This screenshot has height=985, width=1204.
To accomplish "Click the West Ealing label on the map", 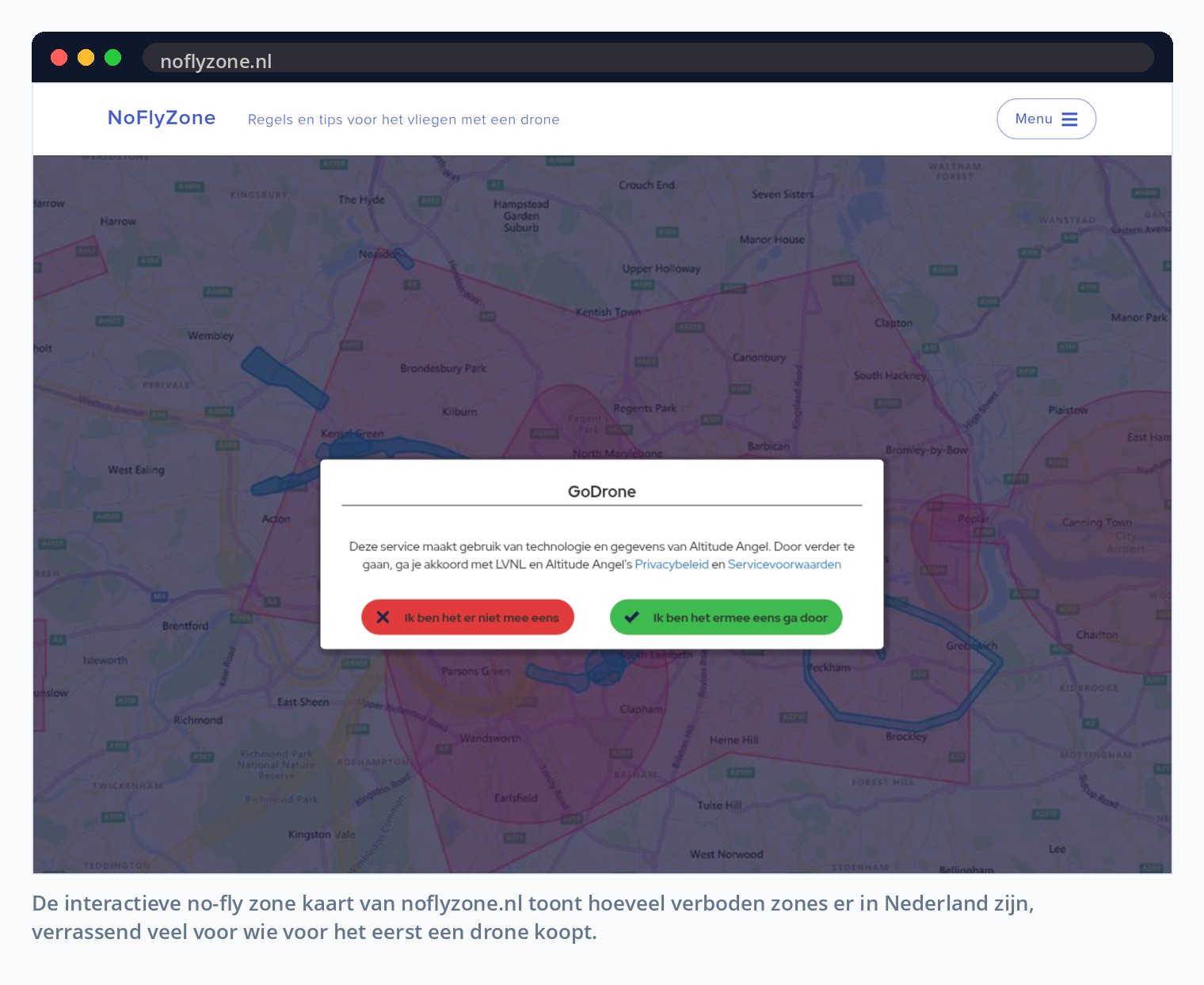I will pyautogui.click(x=136, y=470).
